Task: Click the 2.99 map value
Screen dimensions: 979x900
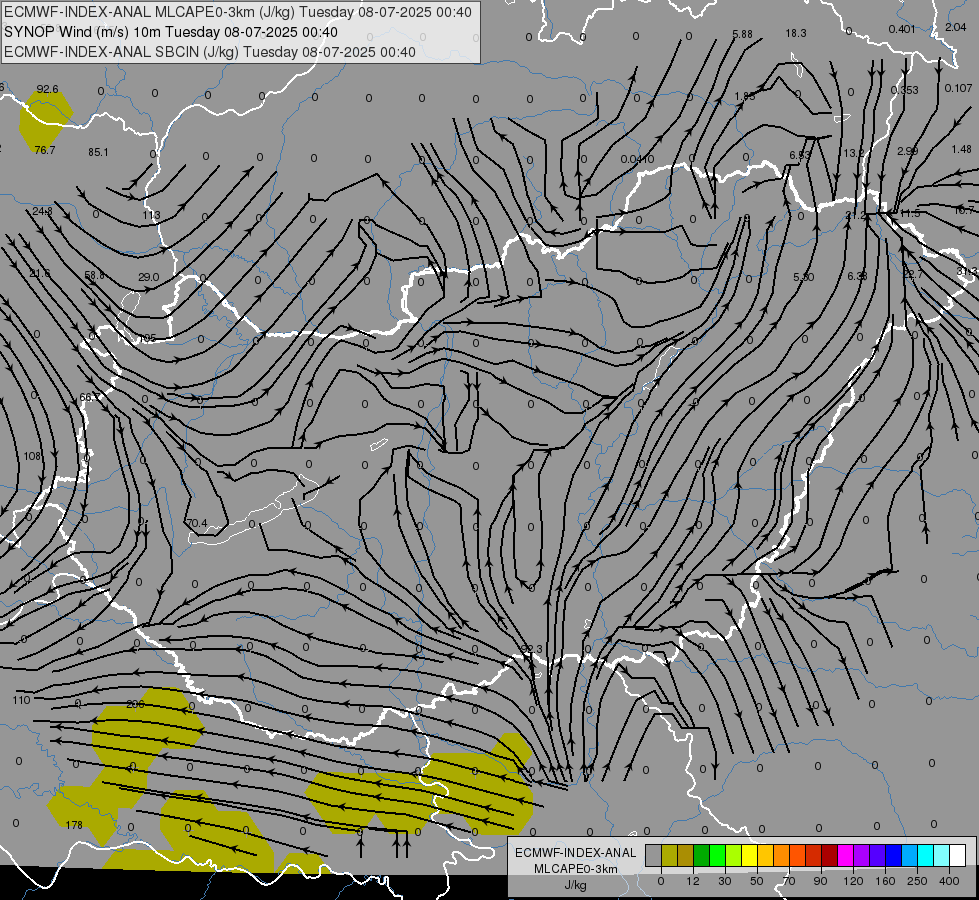Action: pyautogui.click(x=907, y=151)
